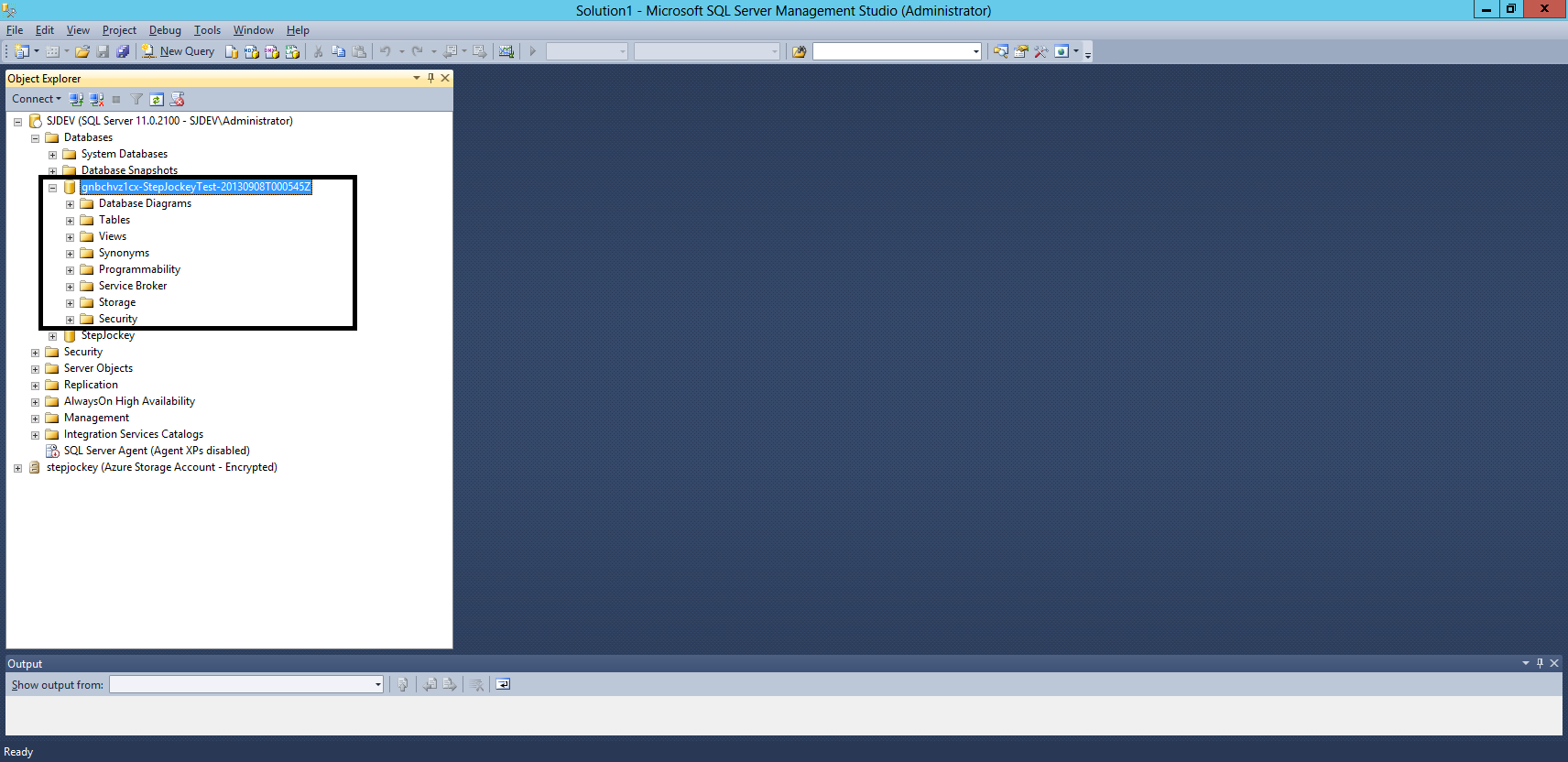Click the web browser window icon

[1062, 51]
